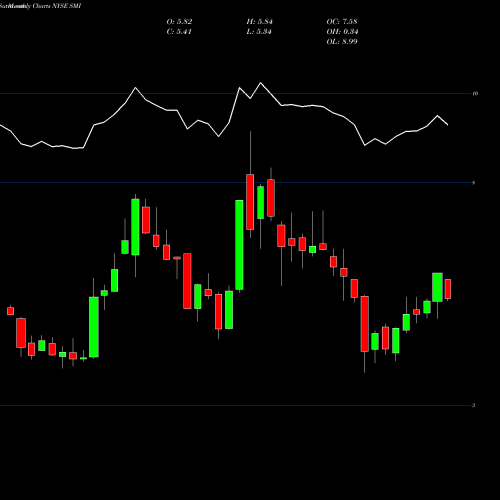The width and height of the screenshot is (500, 500).
Task: Select the 'H: 5.84' high value
Action: [x=259, y=22]
